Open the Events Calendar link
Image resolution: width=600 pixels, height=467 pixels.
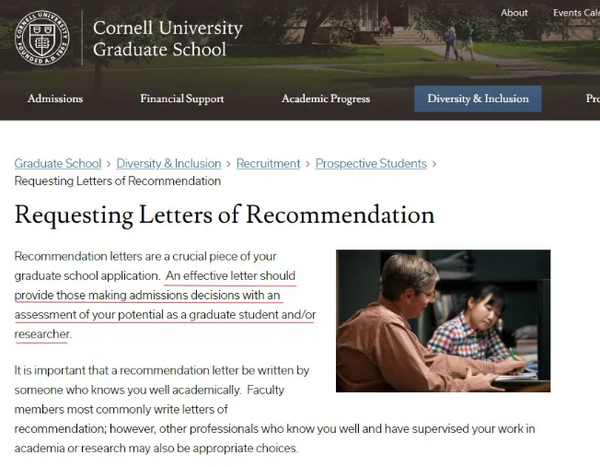coord(576,13)
